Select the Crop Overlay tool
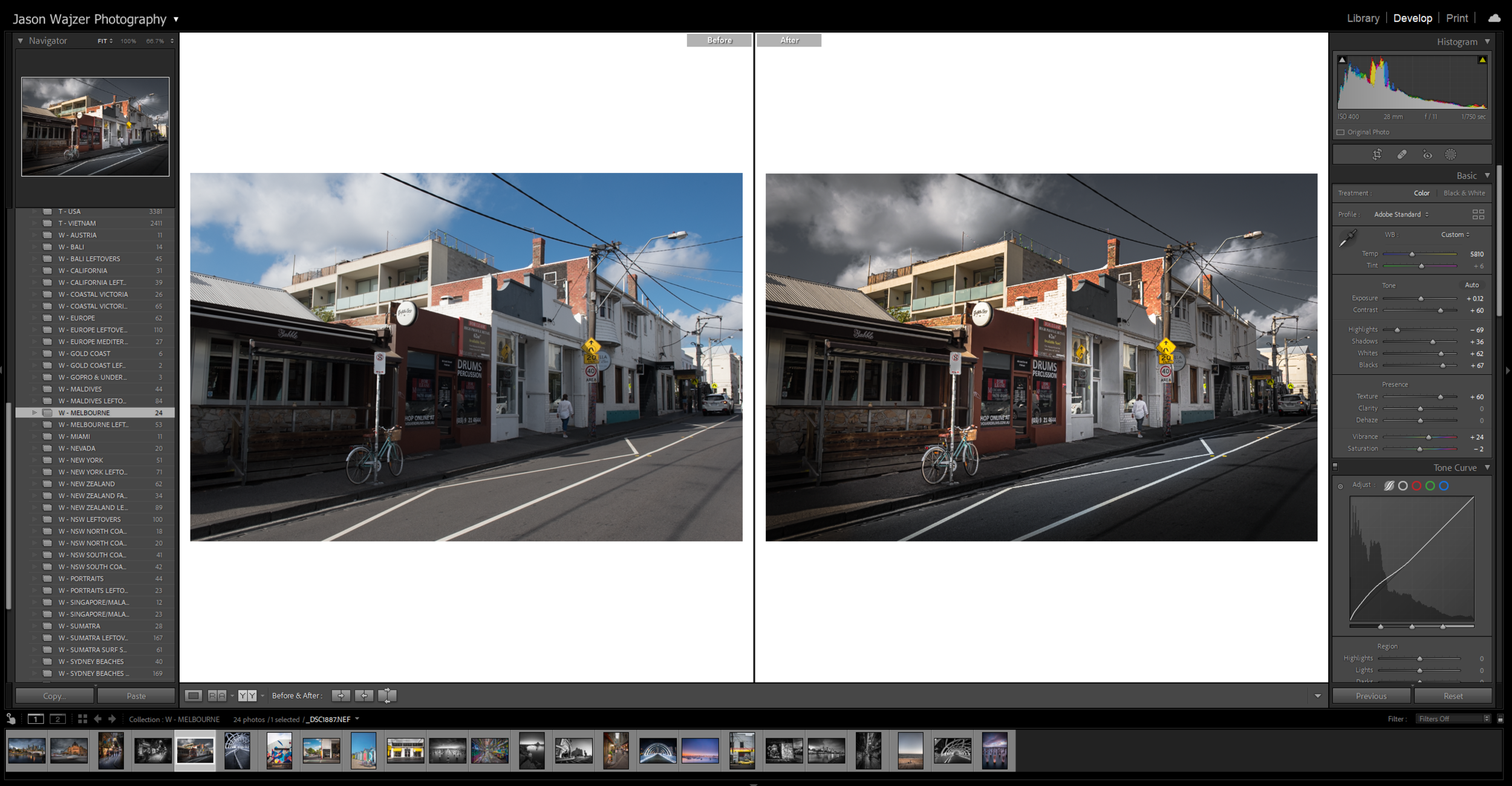 tap(1377, 154)
